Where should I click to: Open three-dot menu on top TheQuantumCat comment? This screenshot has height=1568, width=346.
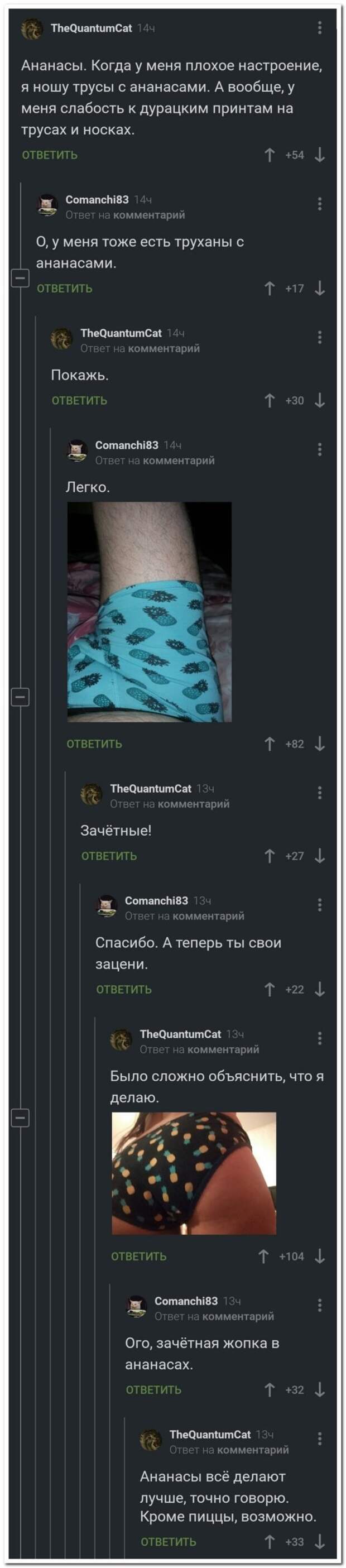[320, 27]
